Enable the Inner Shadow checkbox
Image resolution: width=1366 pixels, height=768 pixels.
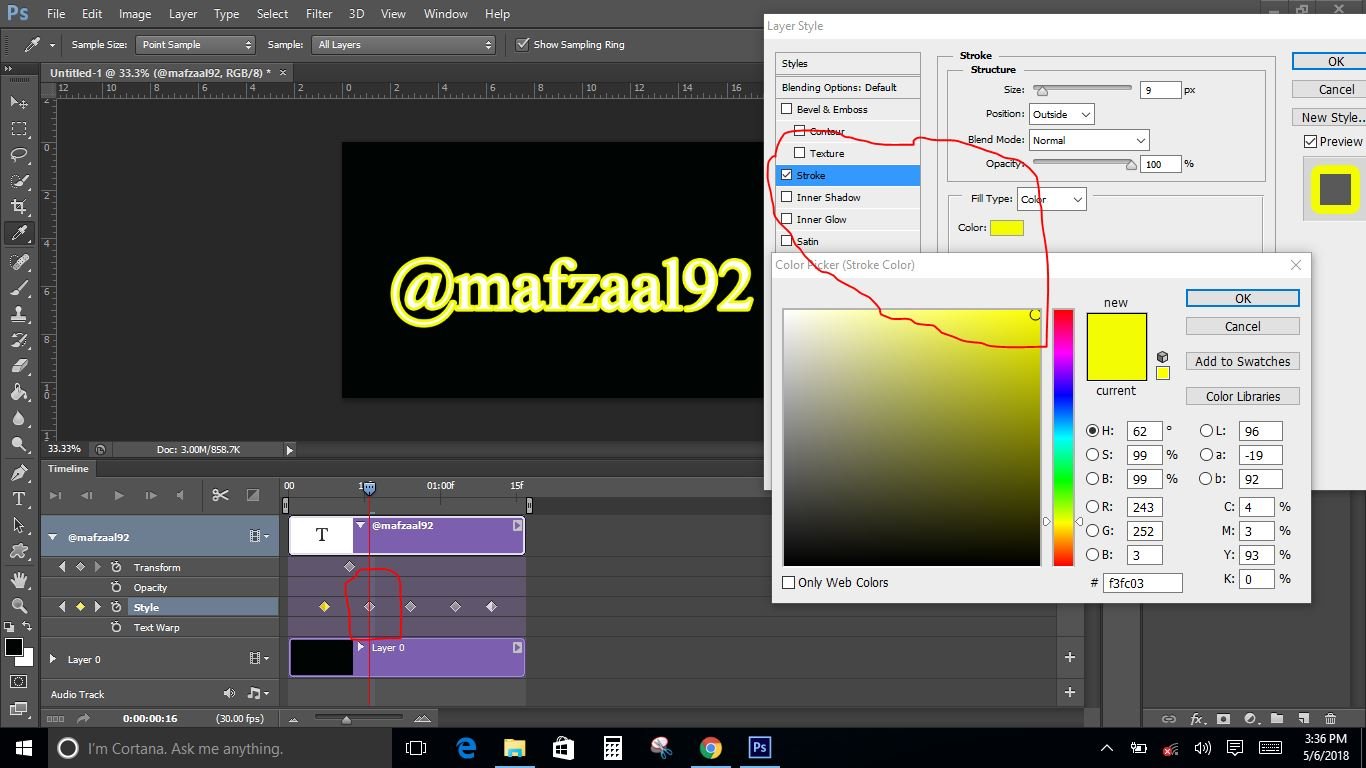pyautogui.click(x=786, y=197)
